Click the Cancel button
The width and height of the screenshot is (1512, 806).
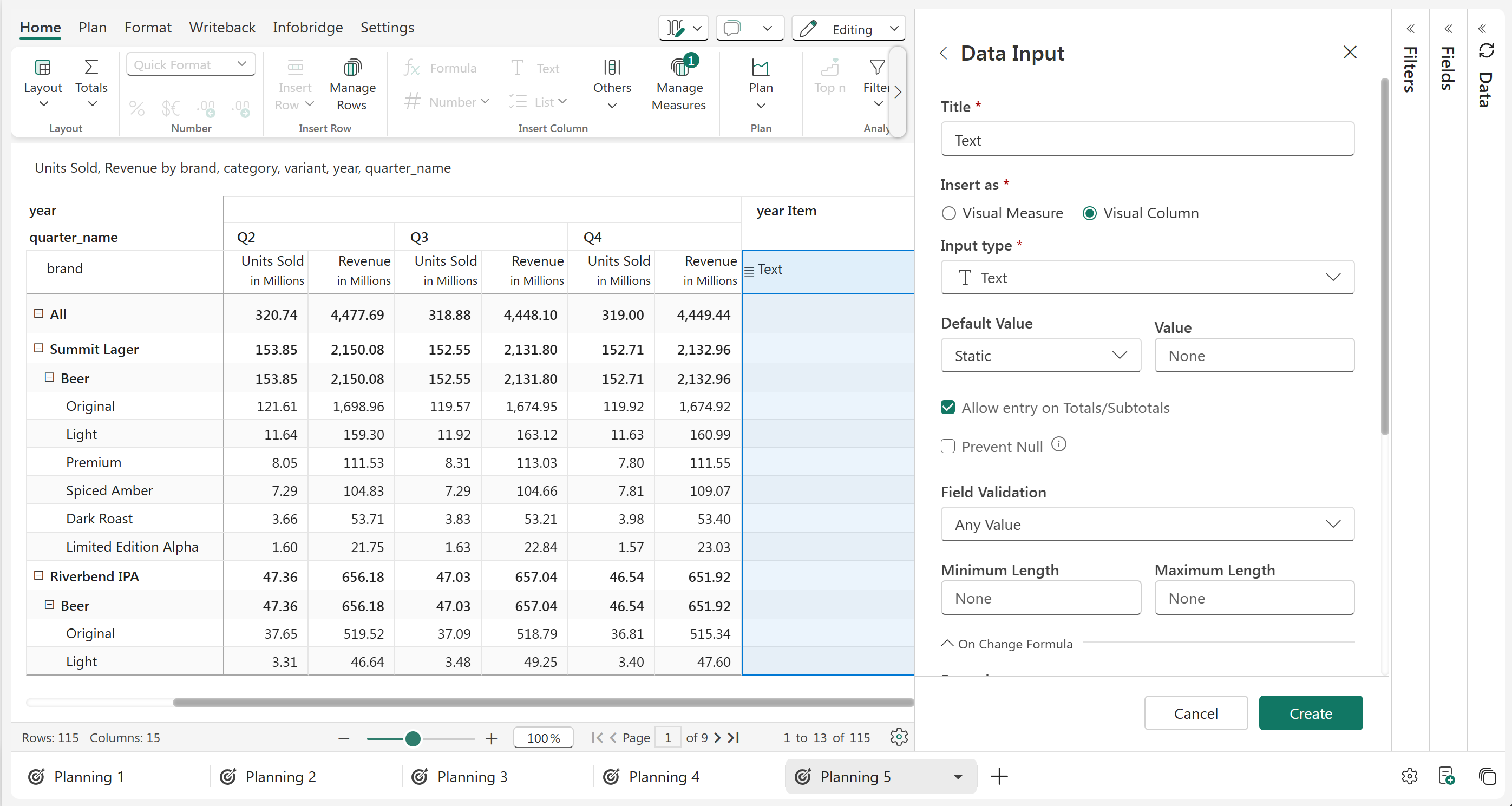pyautogui.click(x=1195, y=713)
